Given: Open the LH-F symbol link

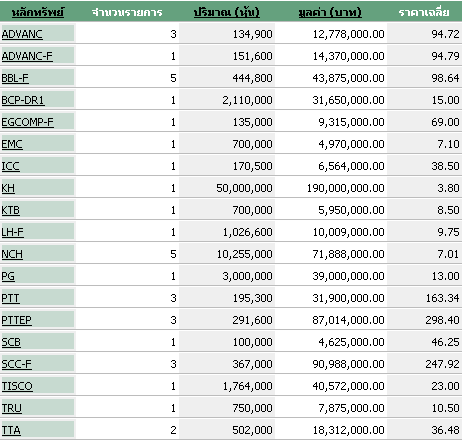Looking at the screenshot, I should (x=13, y=232).
